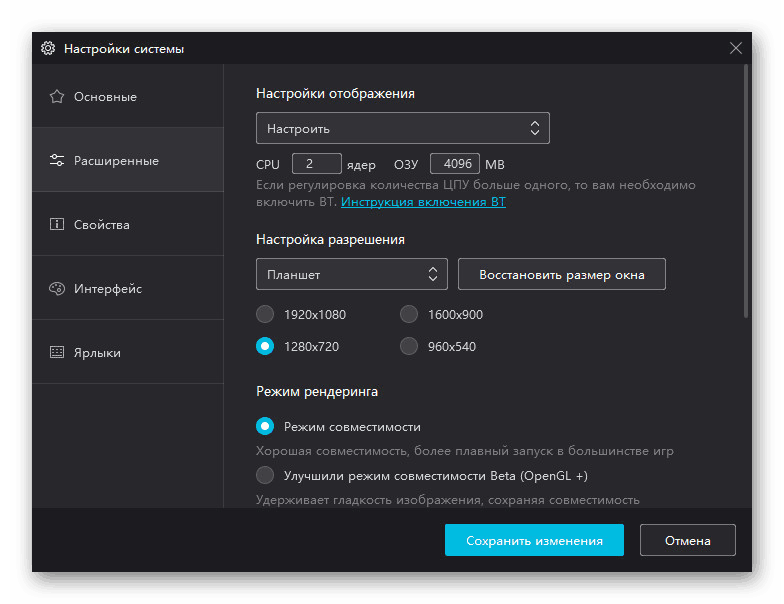This screenshot has height=604, width=784.
Task: Open the Настроить display settings dropdown
Action: coord(402,128)
